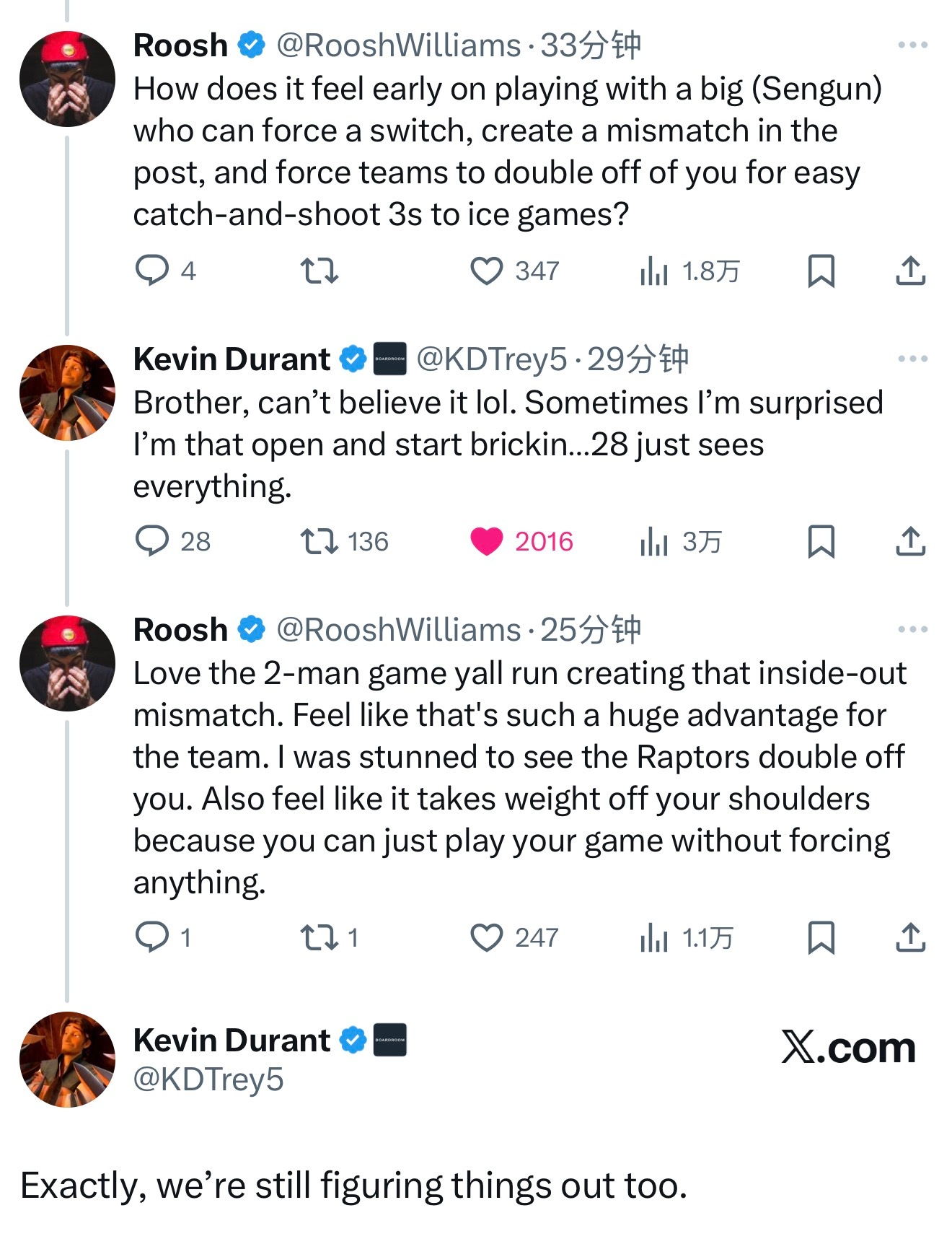Reply to Roosh's Sengun question tweet
The width and height of the screenshot is (952, 1244).
pyautogui.click(x=152, y=271)
